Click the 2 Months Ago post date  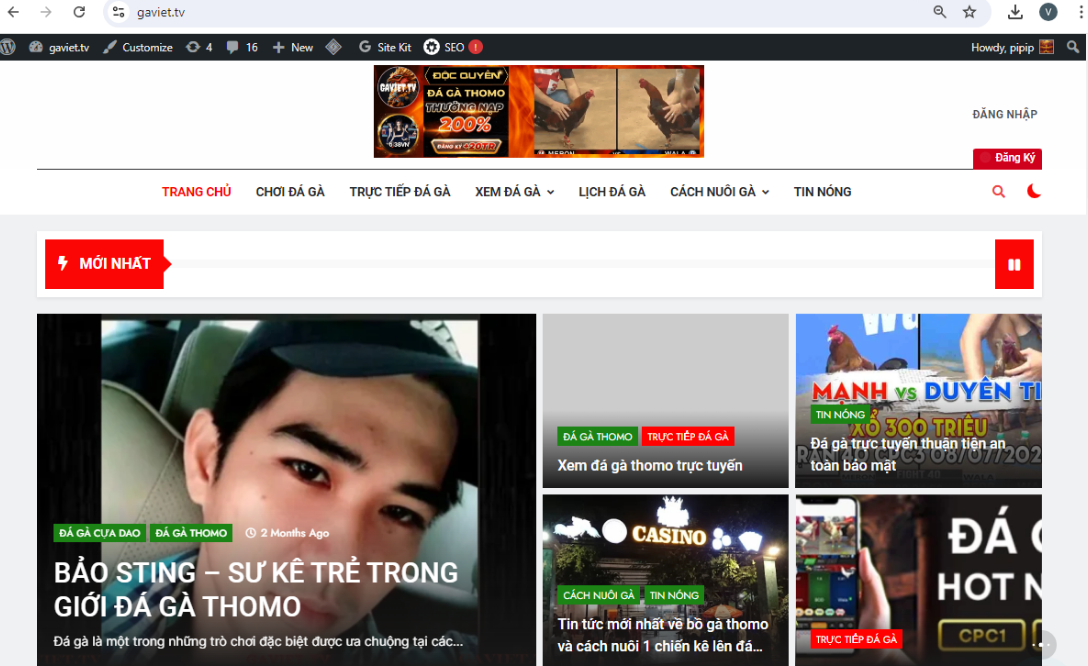click(x=287, y=533)
